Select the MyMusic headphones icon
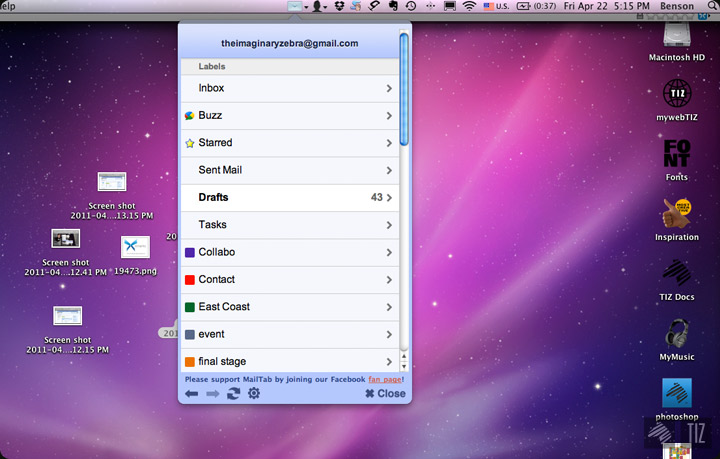This screenshot has height=459, width=720. click(678, 332)
